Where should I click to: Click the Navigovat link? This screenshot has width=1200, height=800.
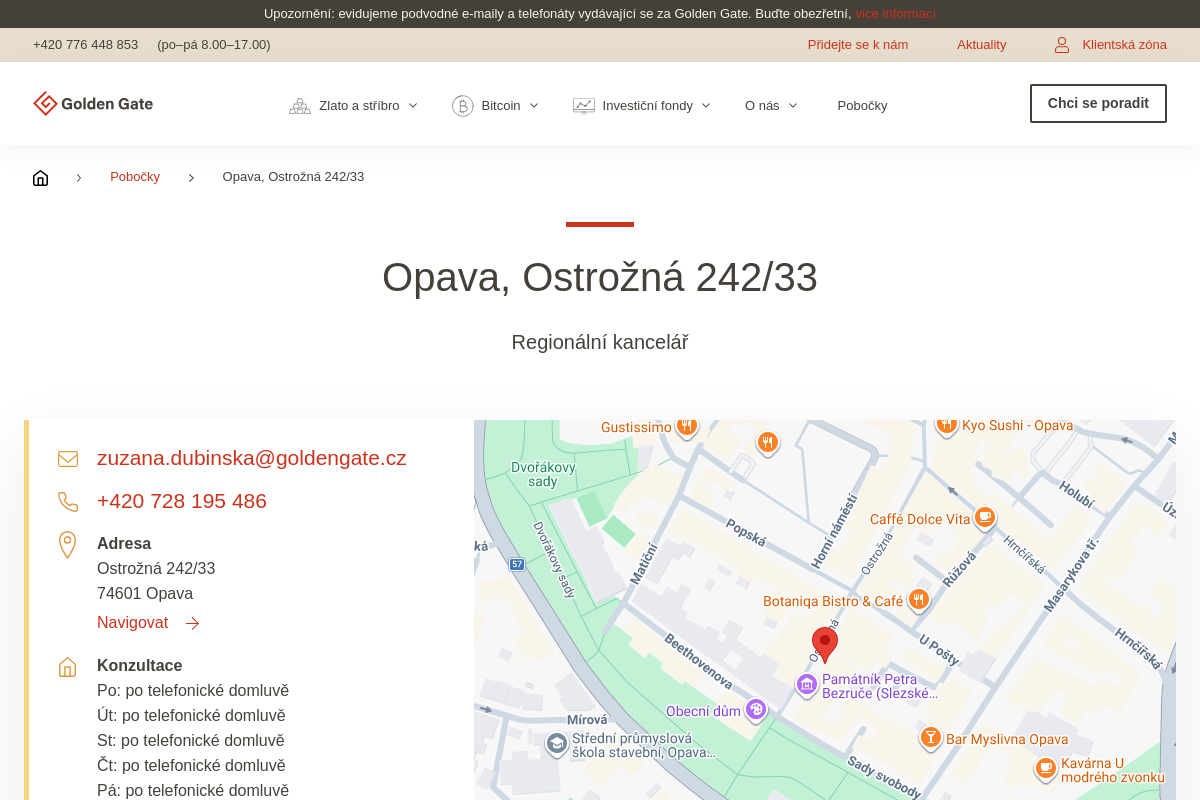pyautogui.click(x=132, y=623)
